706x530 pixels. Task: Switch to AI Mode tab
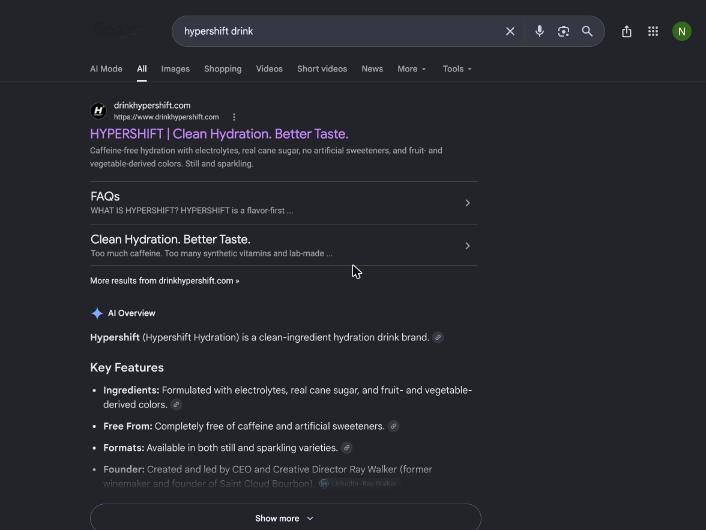pos(106,69)
